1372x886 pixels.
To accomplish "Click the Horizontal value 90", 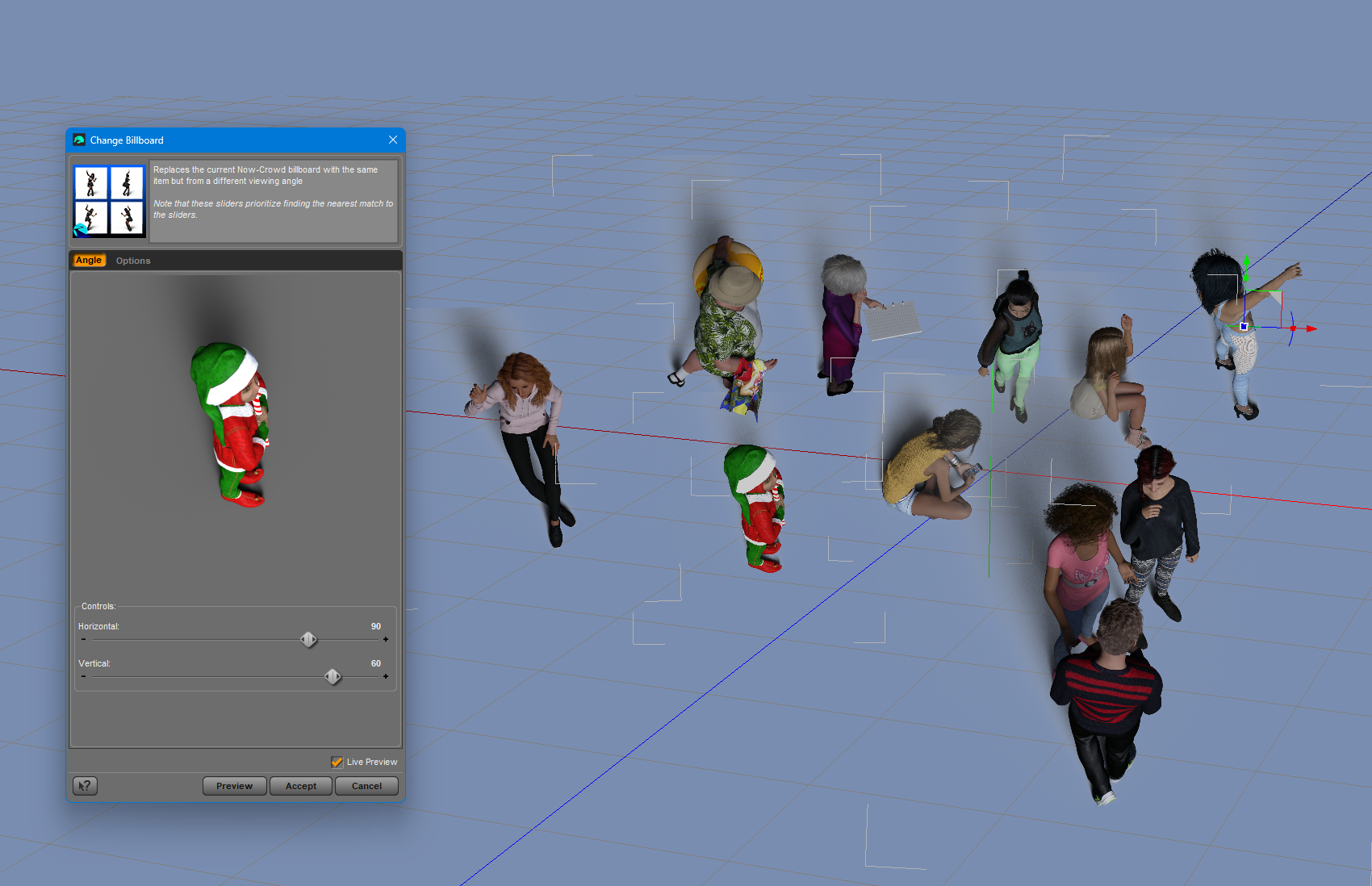I will point(376,626).
